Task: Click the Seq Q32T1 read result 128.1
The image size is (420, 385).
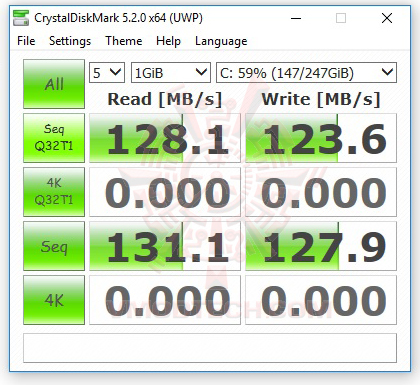Action: (x=165, y=138)
